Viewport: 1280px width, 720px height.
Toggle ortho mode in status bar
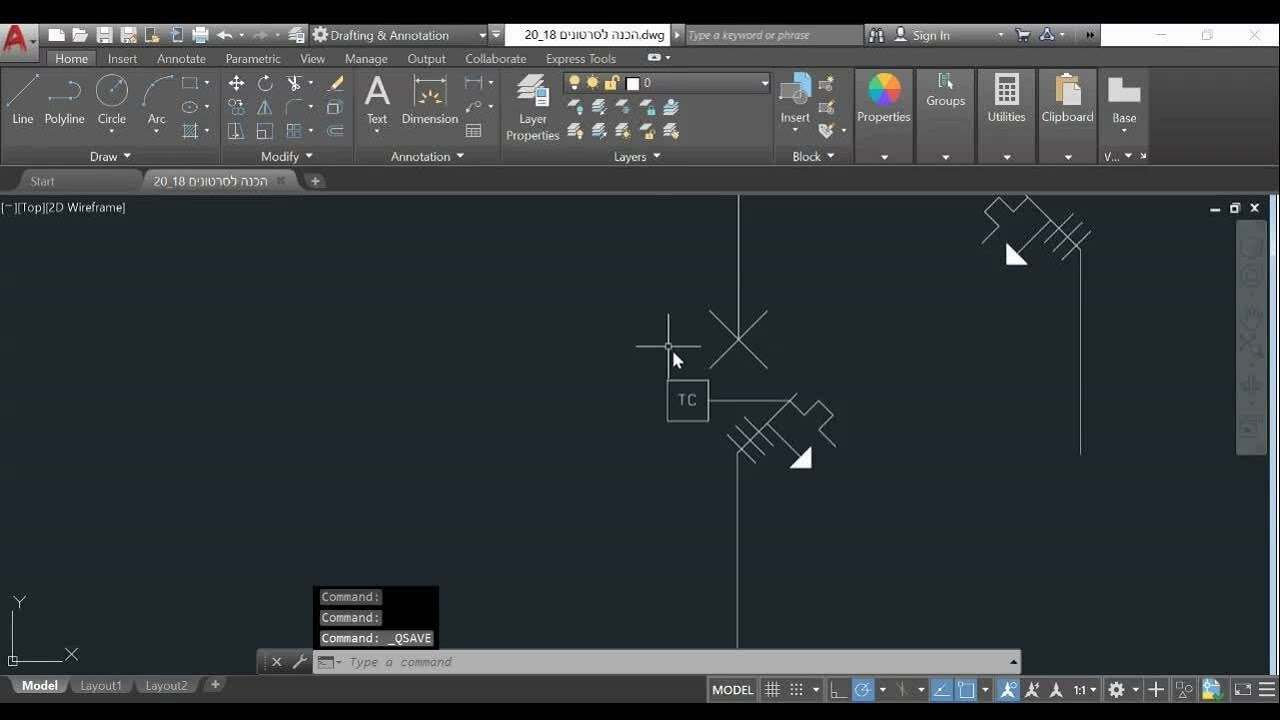coord(838,690)
